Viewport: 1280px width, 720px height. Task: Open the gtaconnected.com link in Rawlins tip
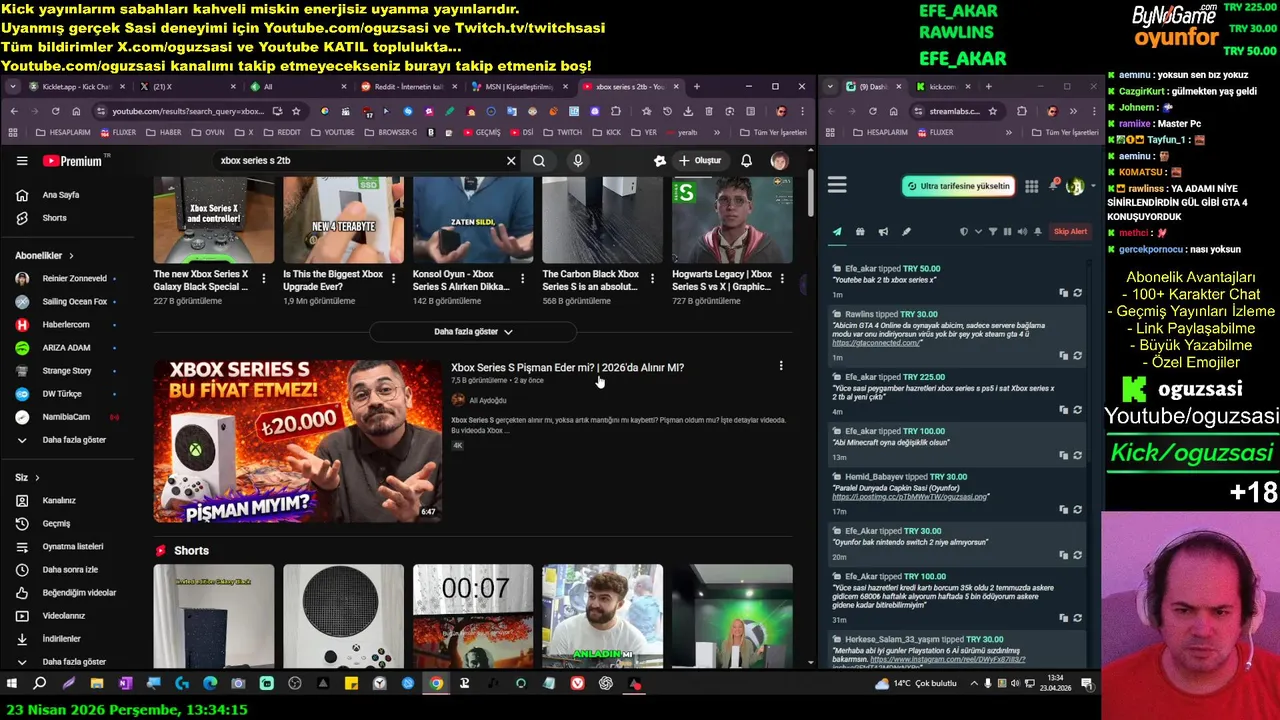tap(877, 343)
